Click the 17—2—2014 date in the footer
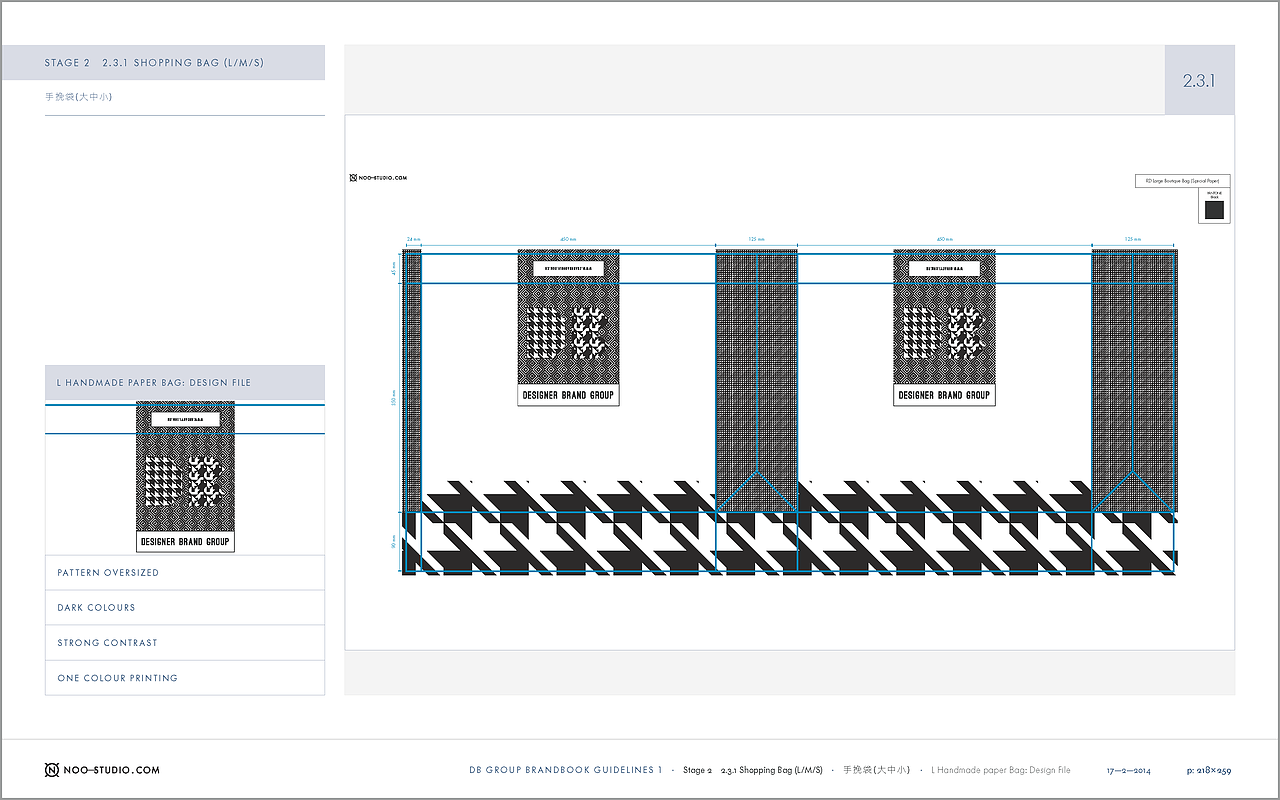This screenshot has width=1280, height=800. tap(1129, 771)
